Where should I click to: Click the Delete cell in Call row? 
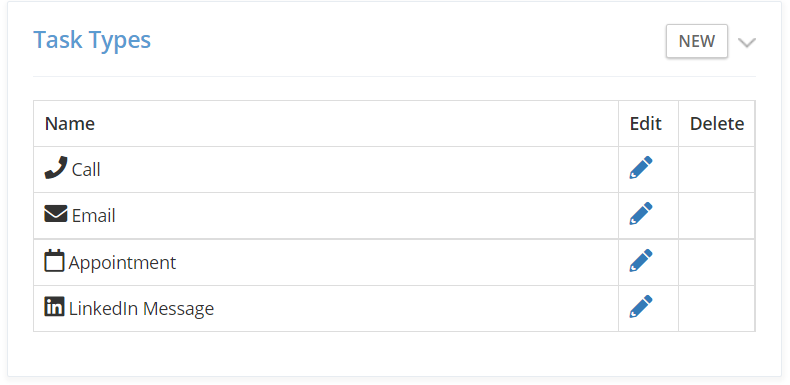click(x=716, y=169)
